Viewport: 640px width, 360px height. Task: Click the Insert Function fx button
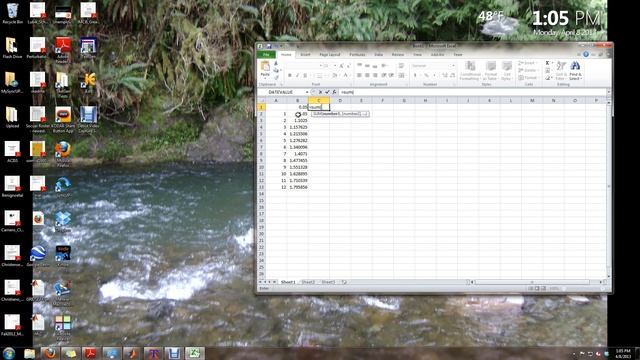334,92
